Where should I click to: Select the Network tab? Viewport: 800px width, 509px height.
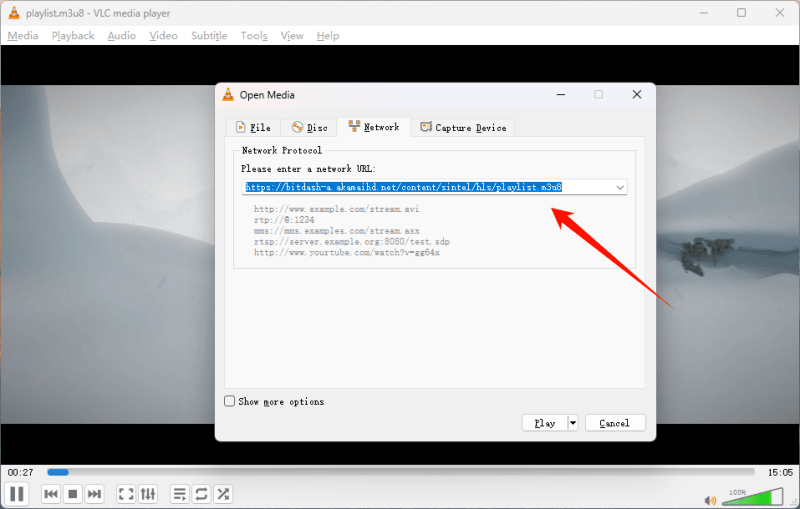[373, 127]
